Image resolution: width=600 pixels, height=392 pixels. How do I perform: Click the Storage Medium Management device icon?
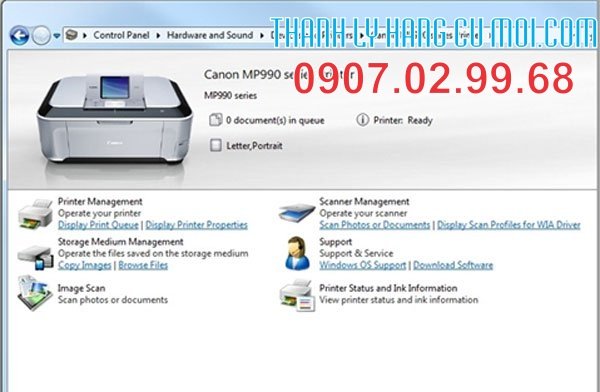pos(36,258)
